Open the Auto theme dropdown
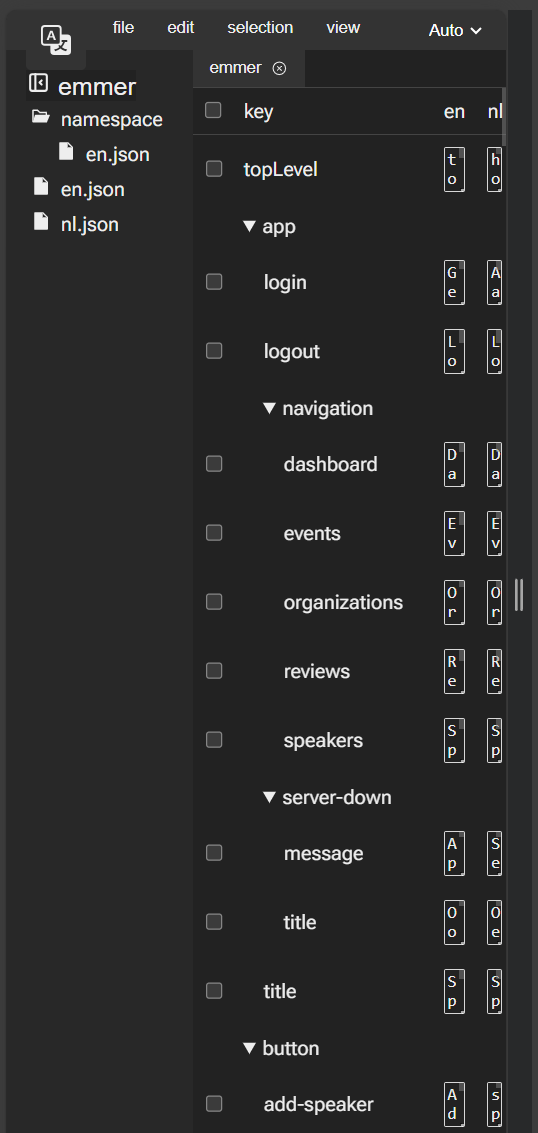 click(x=455, y=30)
